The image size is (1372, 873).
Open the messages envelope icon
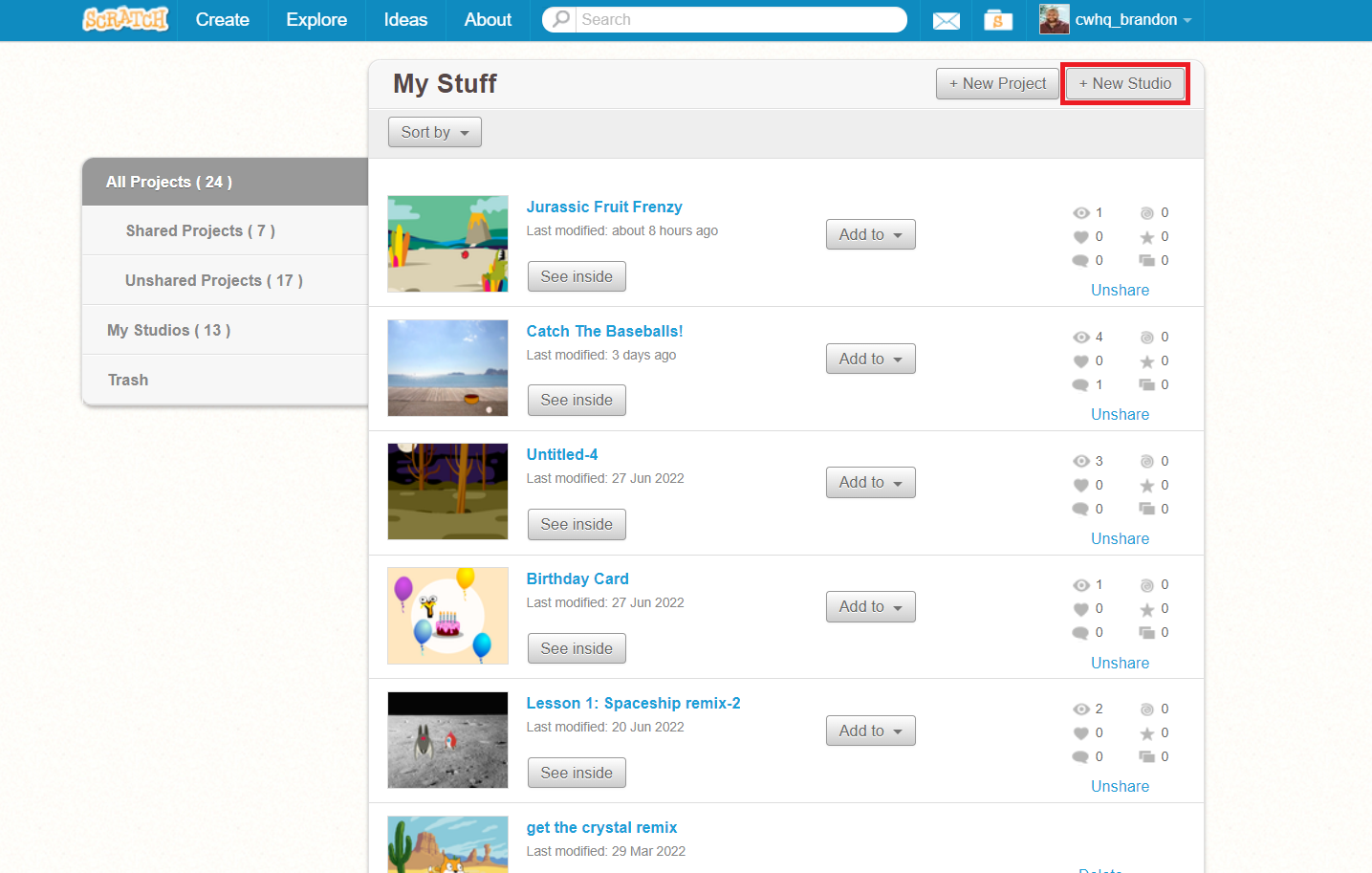(x=946, y=20)
